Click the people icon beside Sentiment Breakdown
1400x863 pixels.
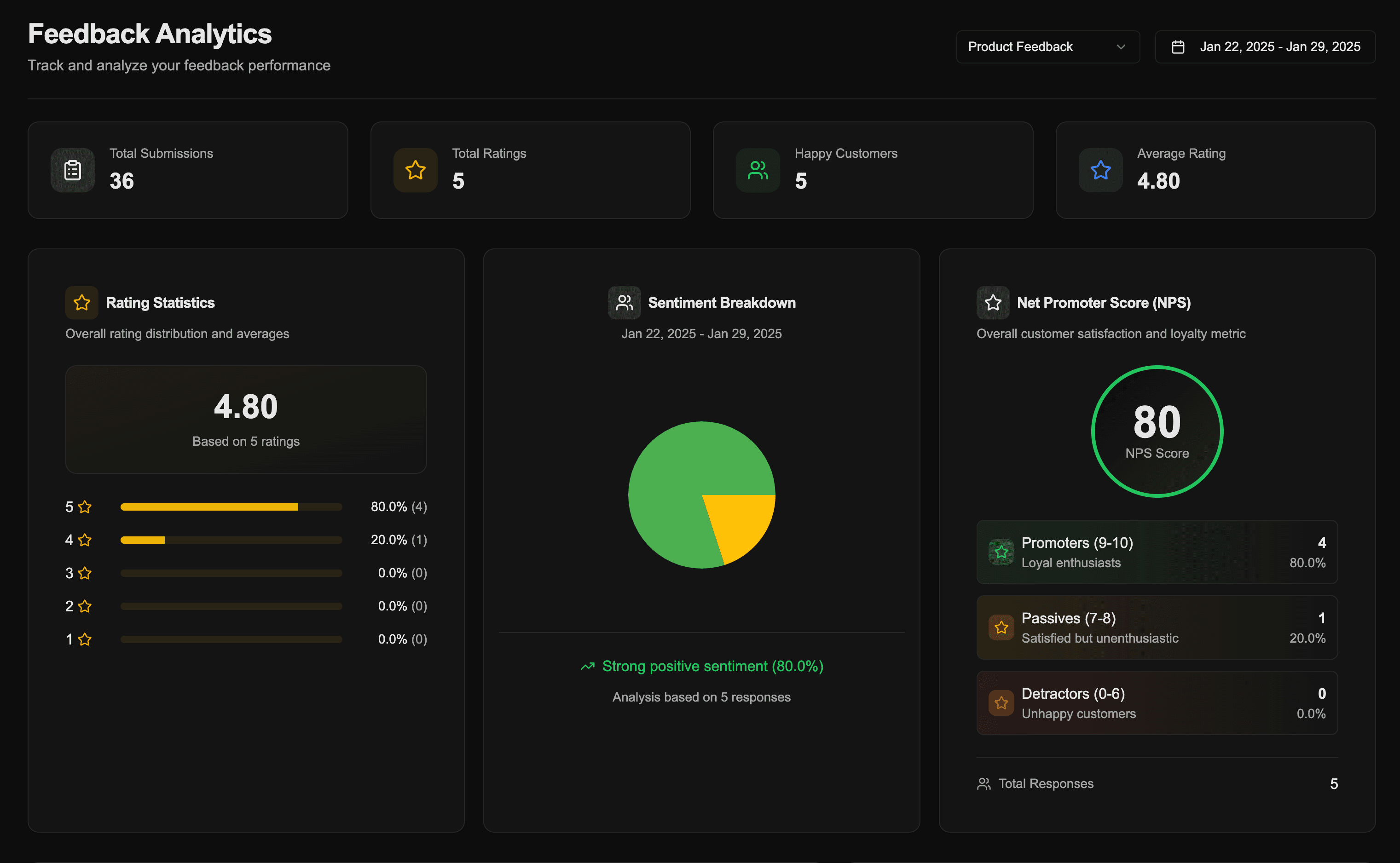624,303
